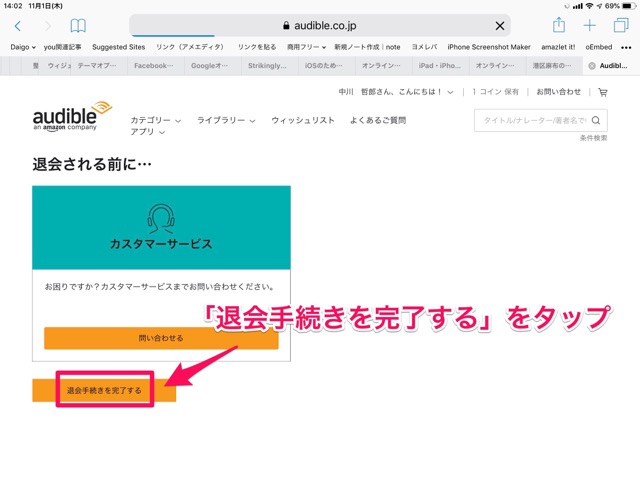Click the Audible logo

coord(72,115)
